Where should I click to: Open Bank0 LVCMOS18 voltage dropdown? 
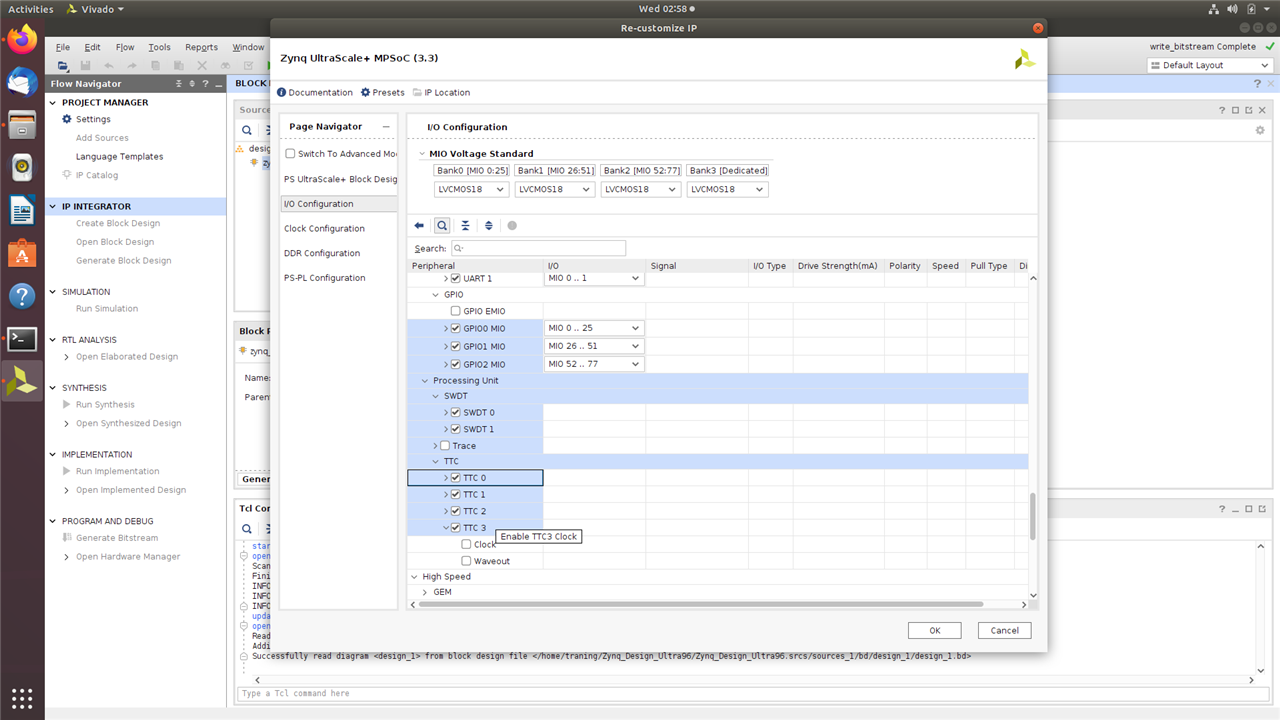click(x=471, y=189)
